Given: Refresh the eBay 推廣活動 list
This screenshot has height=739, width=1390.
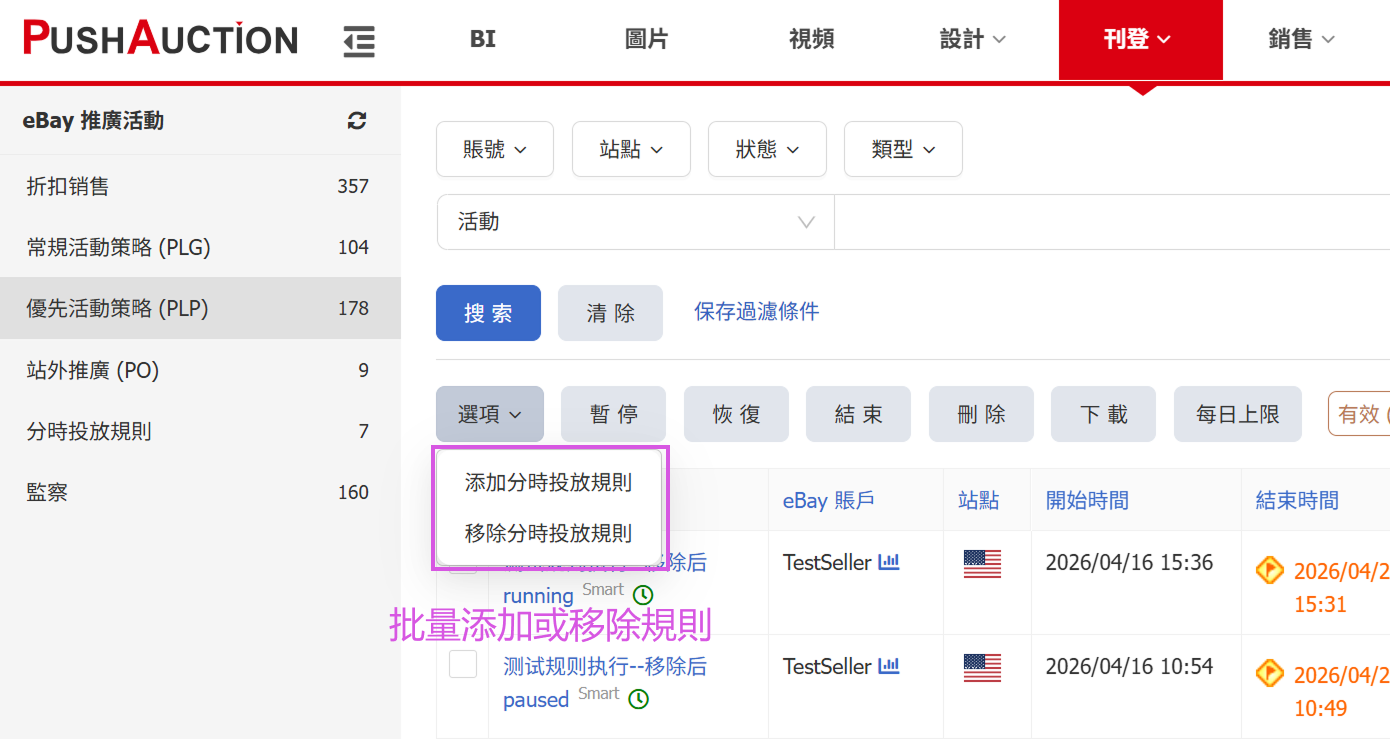Looking at the screenshot, I should pyautogui.click(x=357, y=121).
